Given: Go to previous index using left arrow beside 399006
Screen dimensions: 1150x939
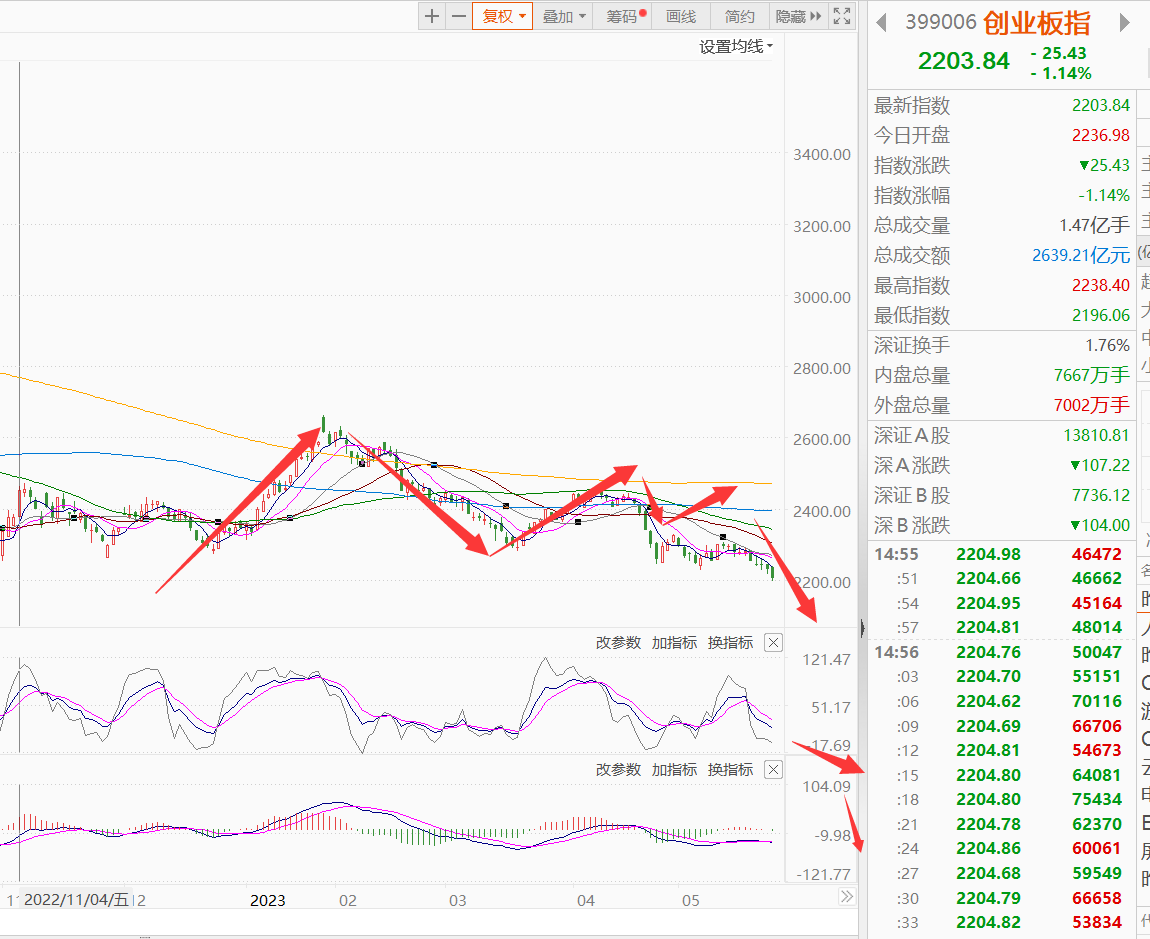Looking at the screenshot, I should 881,23.
